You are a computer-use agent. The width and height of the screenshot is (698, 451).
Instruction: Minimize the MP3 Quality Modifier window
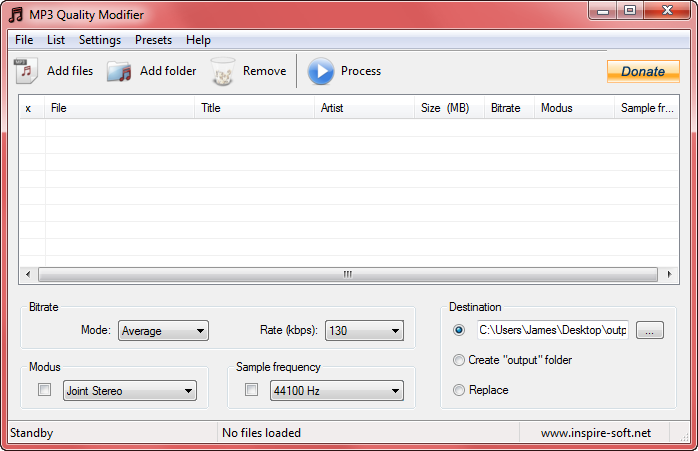[603, 11]
